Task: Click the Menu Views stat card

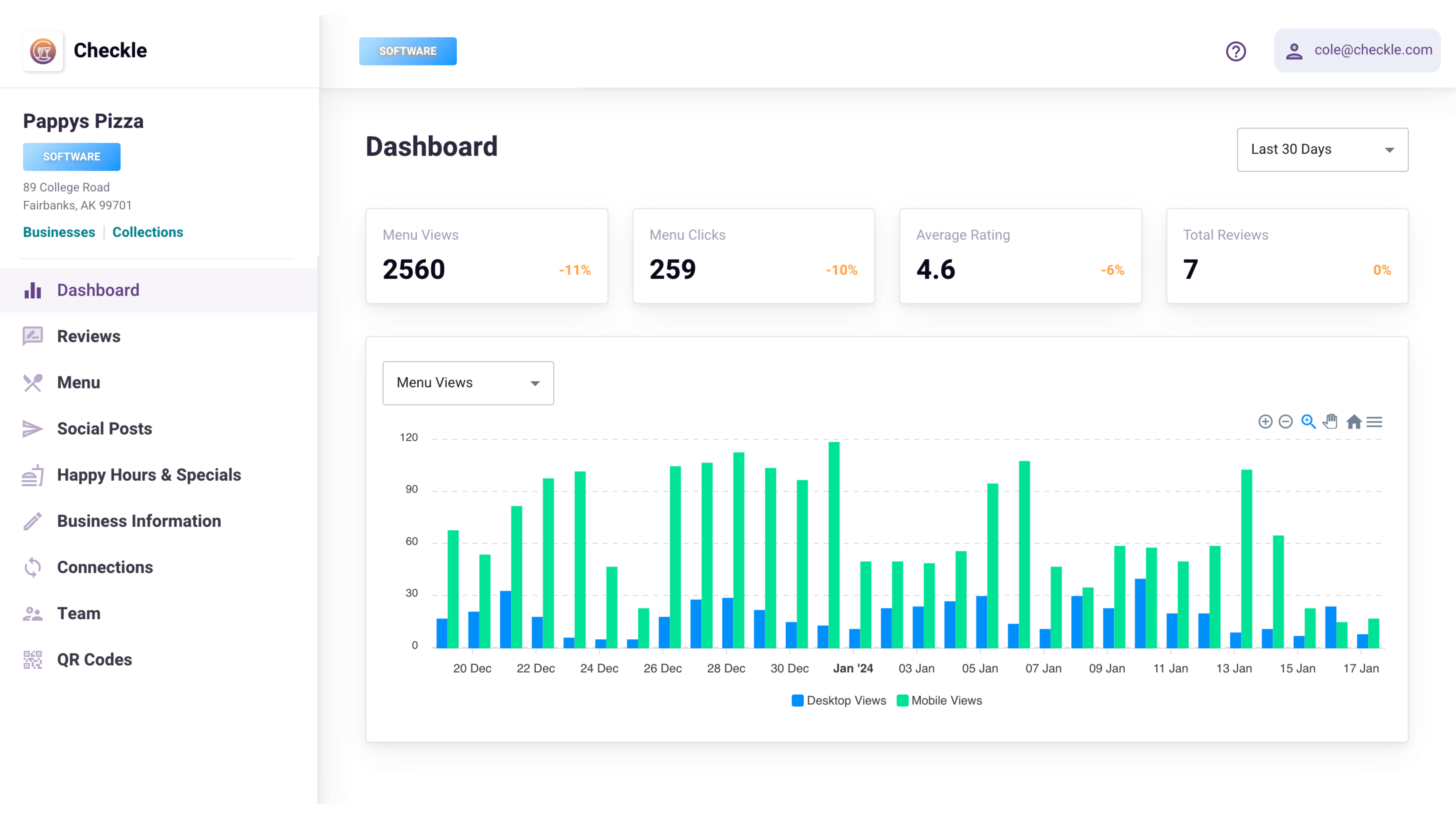Action: pos(487,256)
